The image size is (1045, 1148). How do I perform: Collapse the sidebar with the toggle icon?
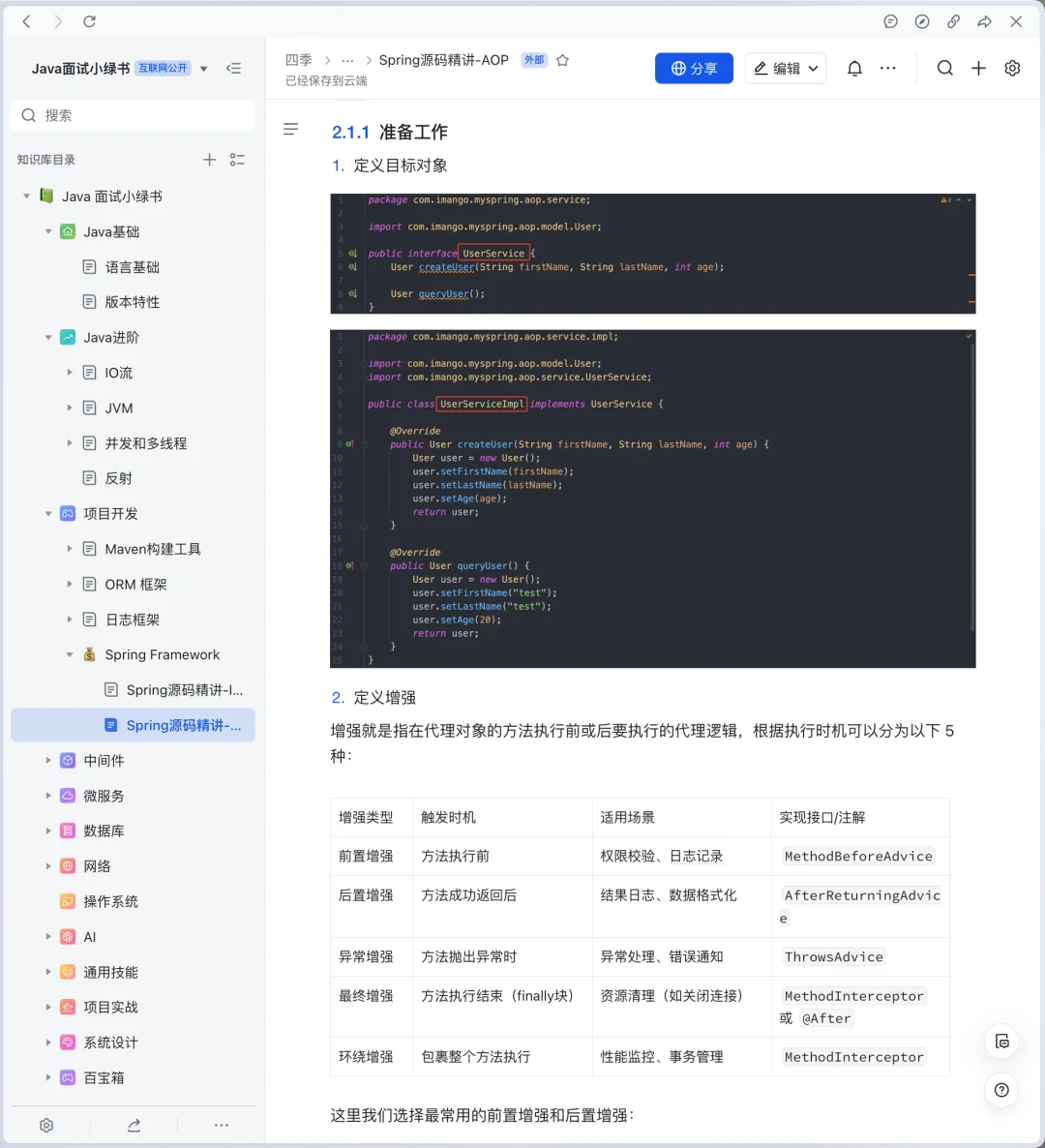(x=233, y=68)
